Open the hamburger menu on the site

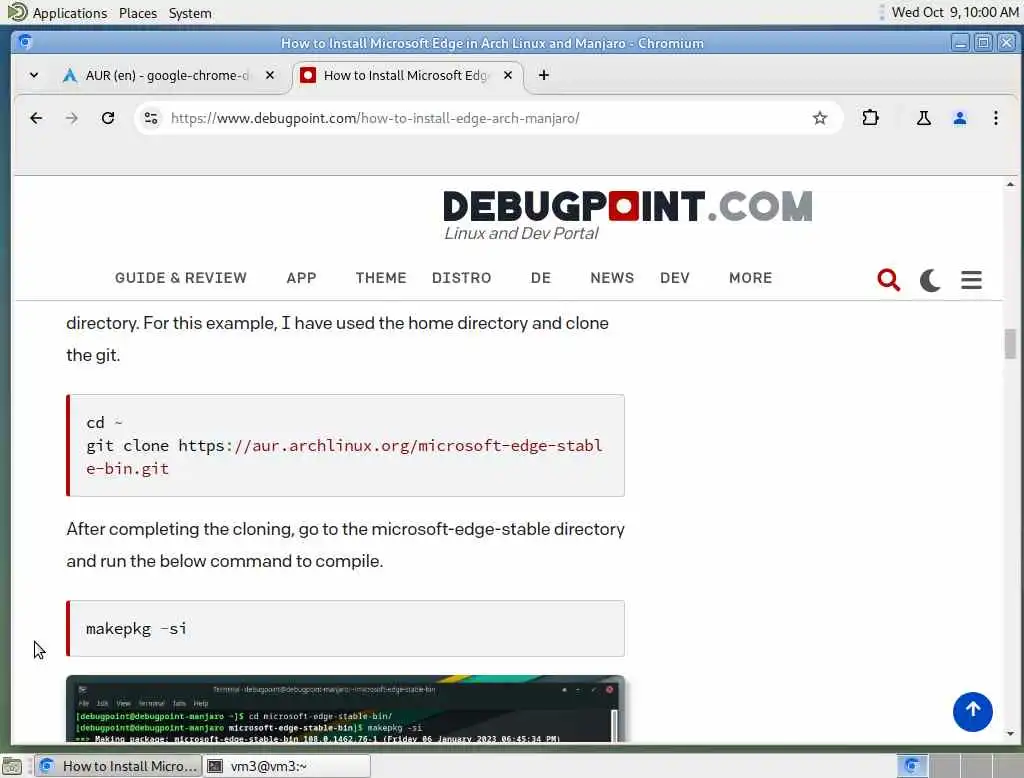pos(971,280)
